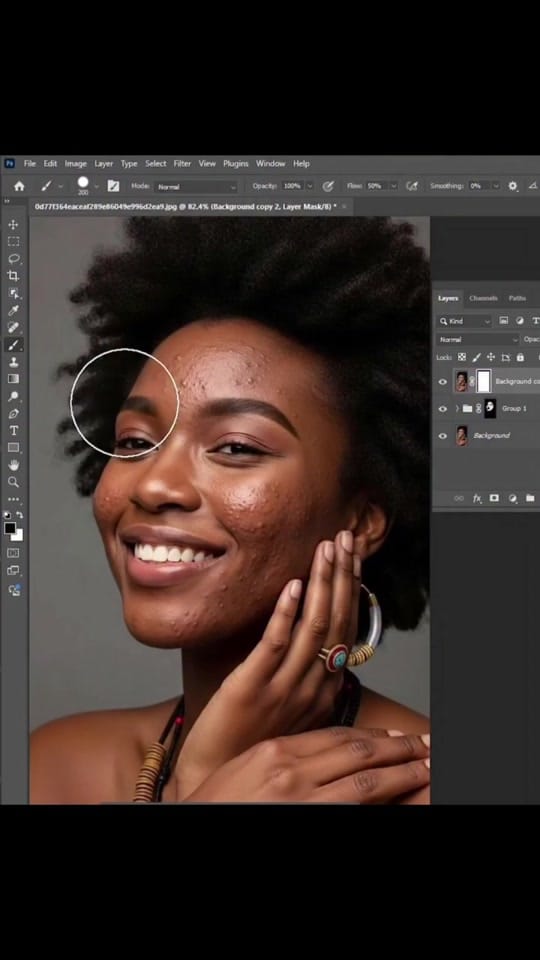Toggle Quick Mask mode
This screenshot has height=960, width=540.
[x=13, y=553]
